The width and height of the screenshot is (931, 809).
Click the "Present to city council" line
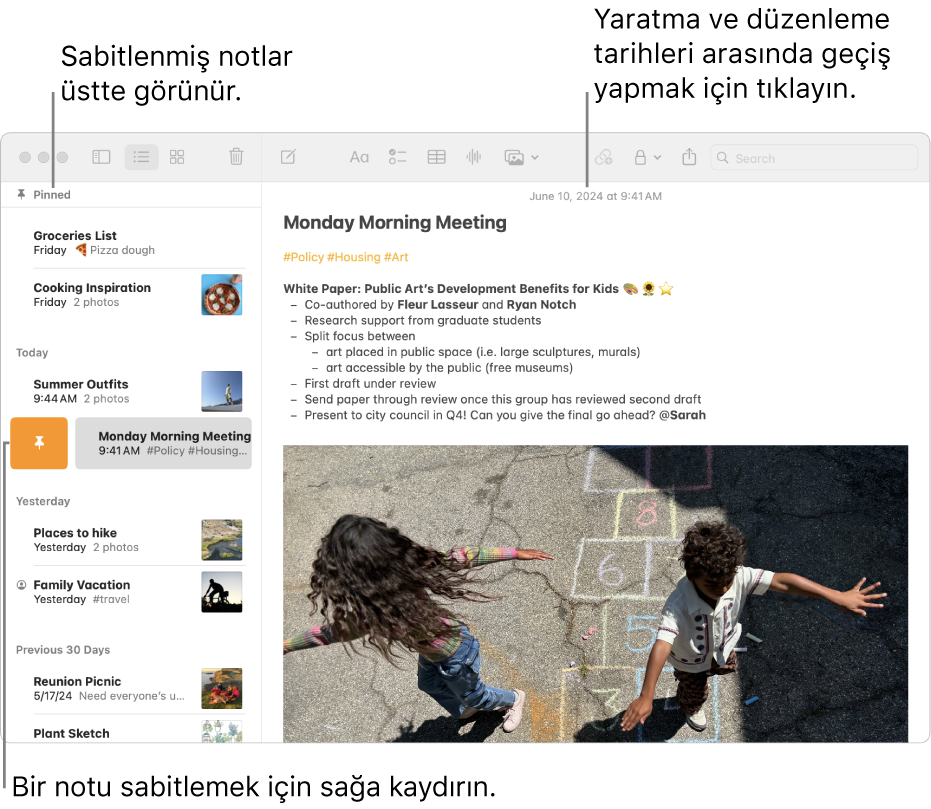pos(505,415)
